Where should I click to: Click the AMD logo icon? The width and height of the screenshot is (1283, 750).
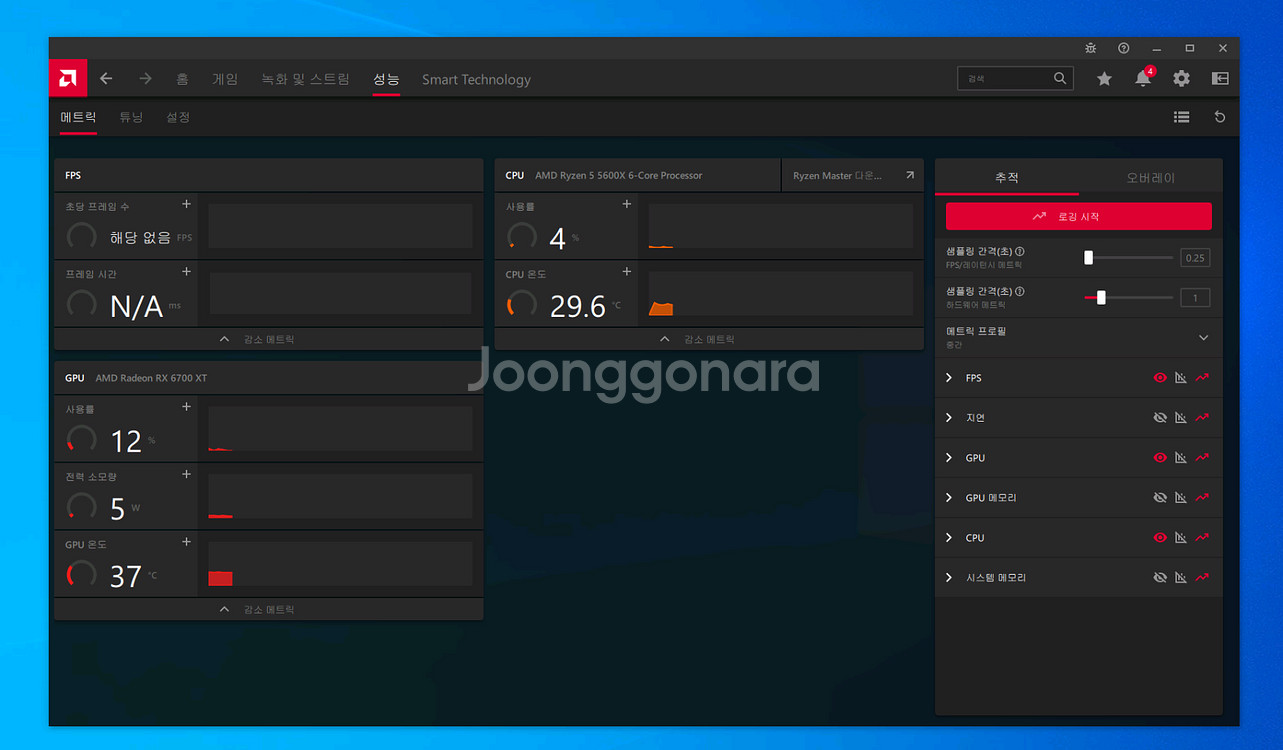[68, 78]
